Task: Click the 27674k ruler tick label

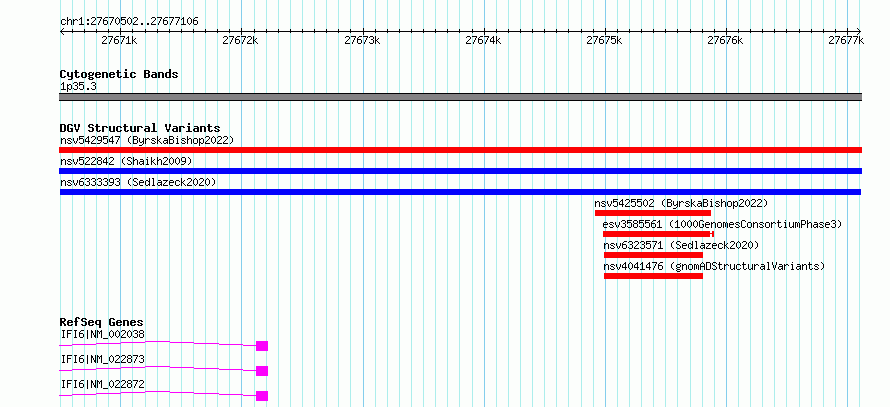Action: pos(483,40)
